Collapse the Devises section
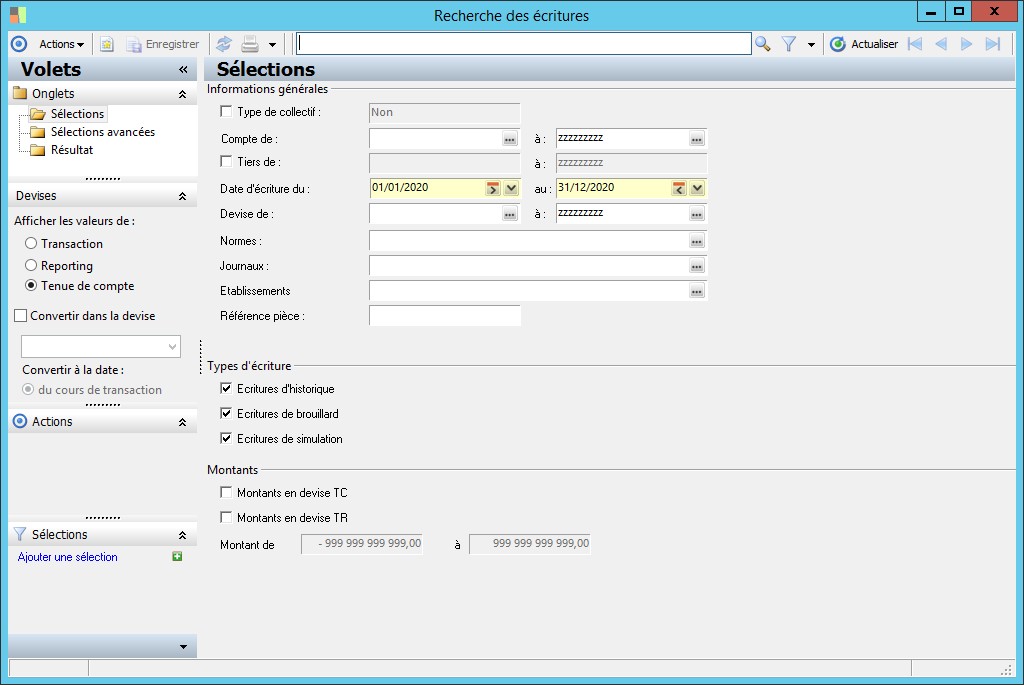Screen dimensions: 1024x685 (182, 196)
